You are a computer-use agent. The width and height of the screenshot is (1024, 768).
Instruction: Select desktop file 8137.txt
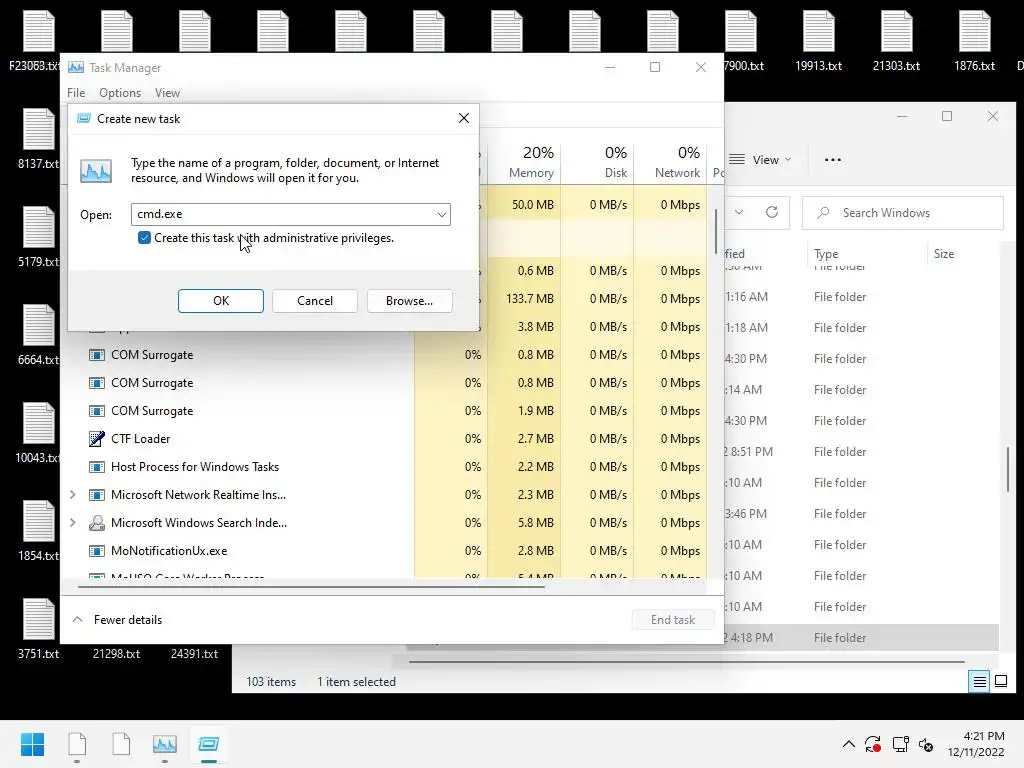pyautogui.click(x=38, y=139)
